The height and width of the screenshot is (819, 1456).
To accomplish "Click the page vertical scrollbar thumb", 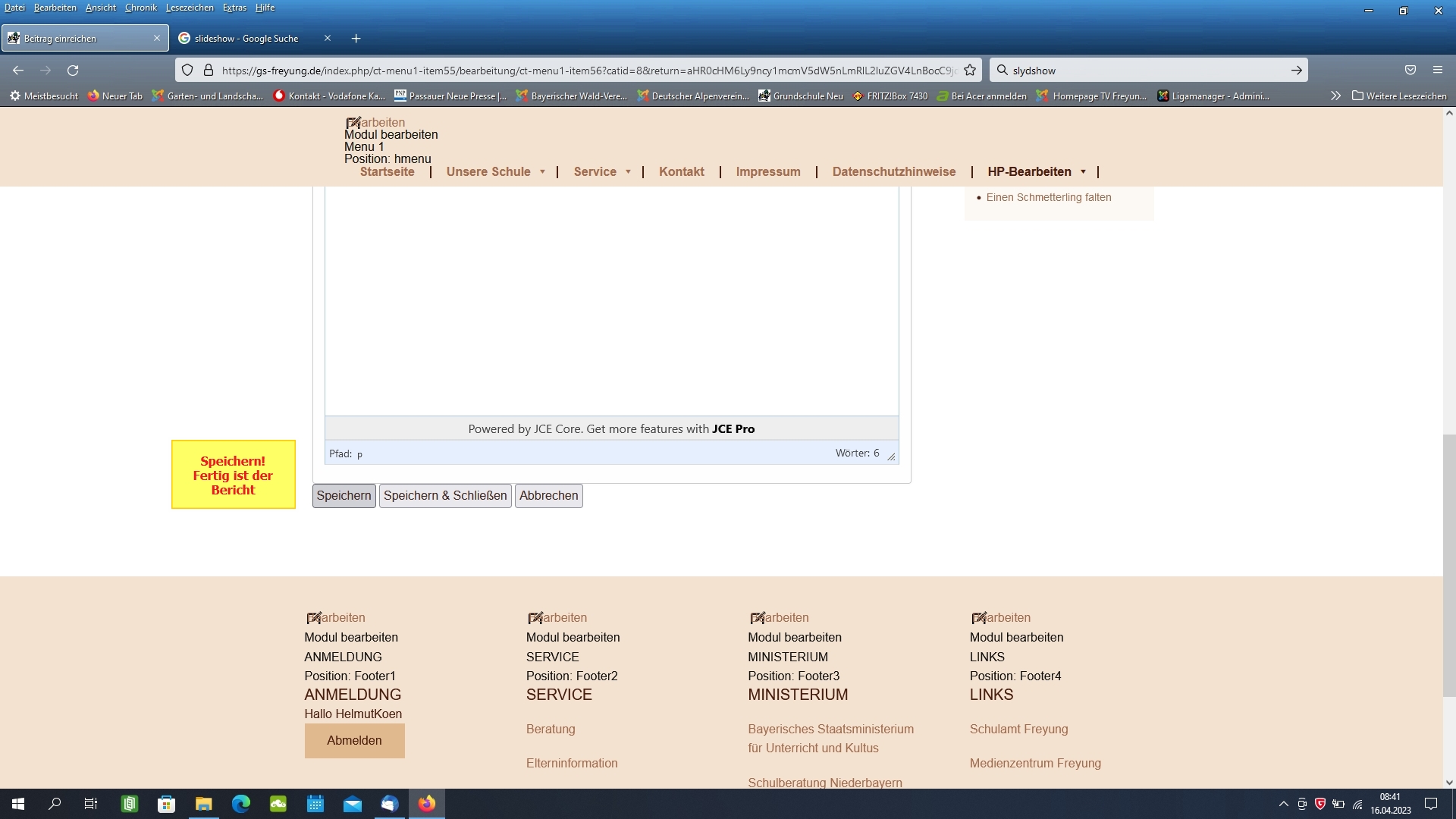I will click(1449, 565).
